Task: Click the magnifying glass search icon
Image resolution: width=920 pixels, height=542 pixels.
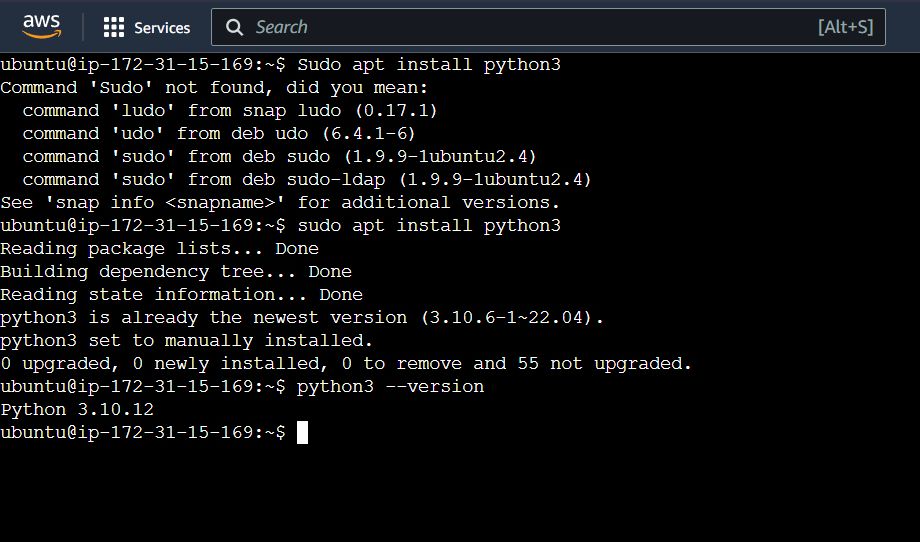Action: pyautogui.click(x=234, y=27)
